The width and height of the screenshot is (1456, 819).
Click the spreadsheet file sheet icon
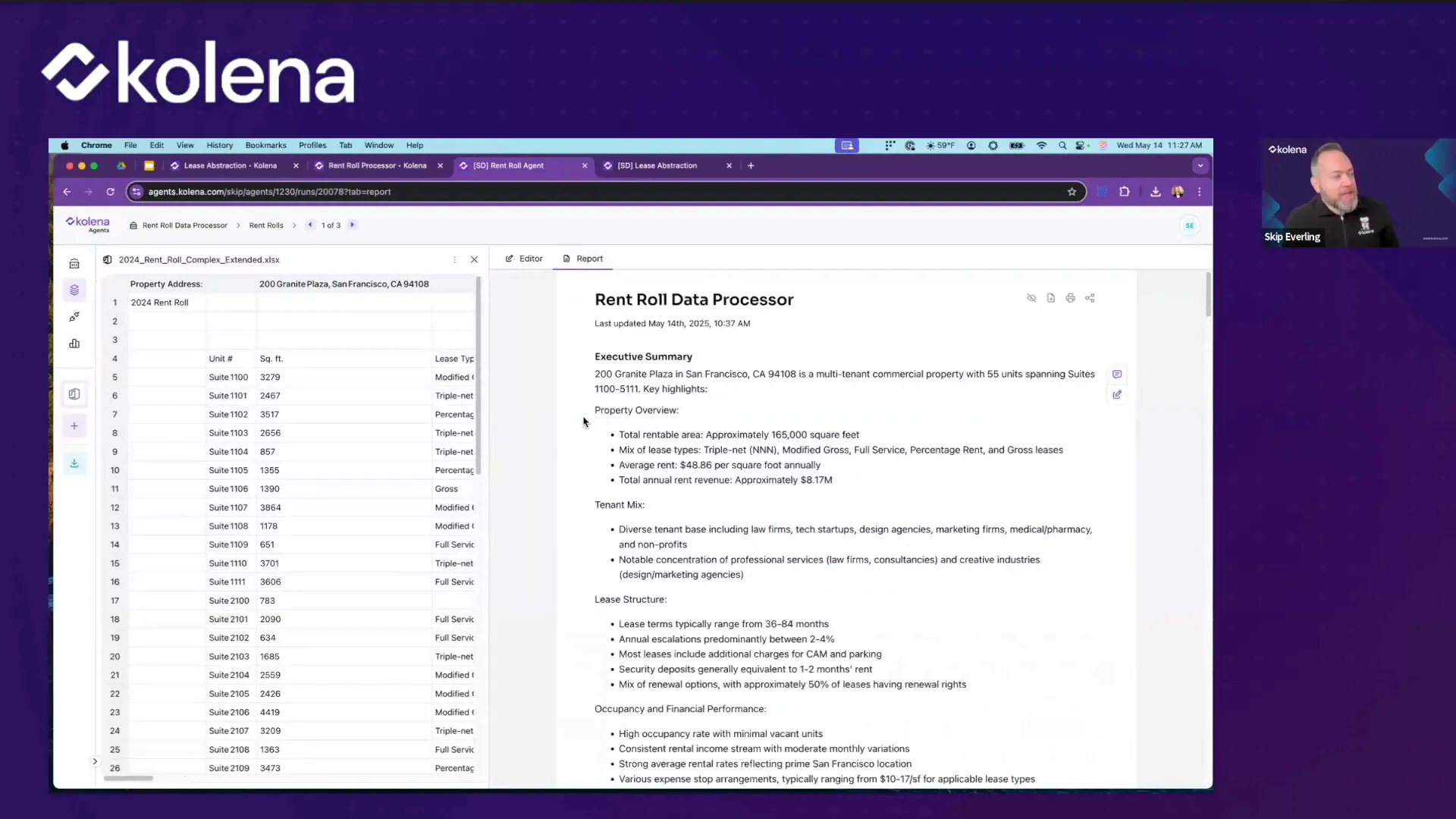click(108, 259)
